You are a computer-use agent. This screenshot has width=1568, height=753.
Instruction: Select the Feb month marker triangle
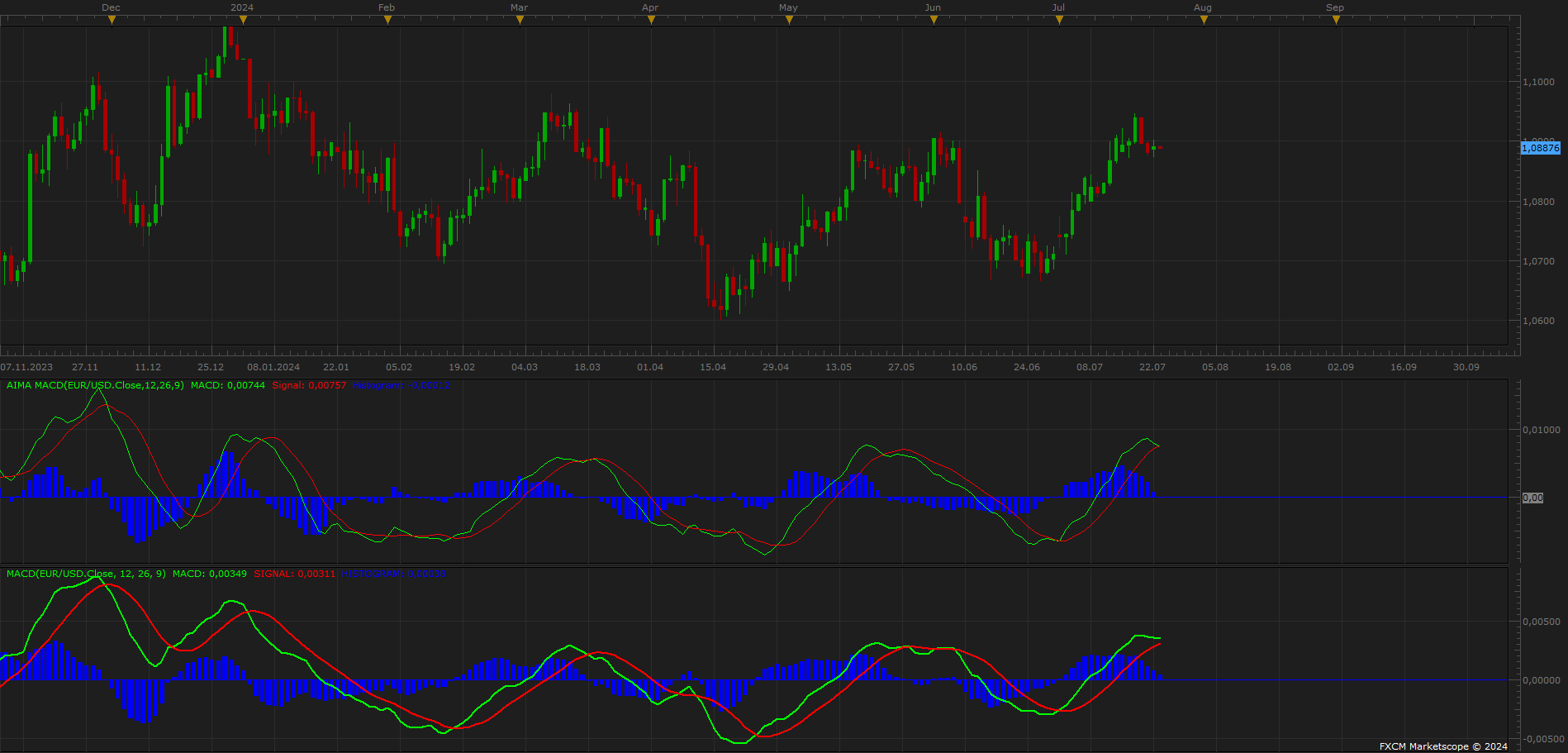tap(387, 20)
